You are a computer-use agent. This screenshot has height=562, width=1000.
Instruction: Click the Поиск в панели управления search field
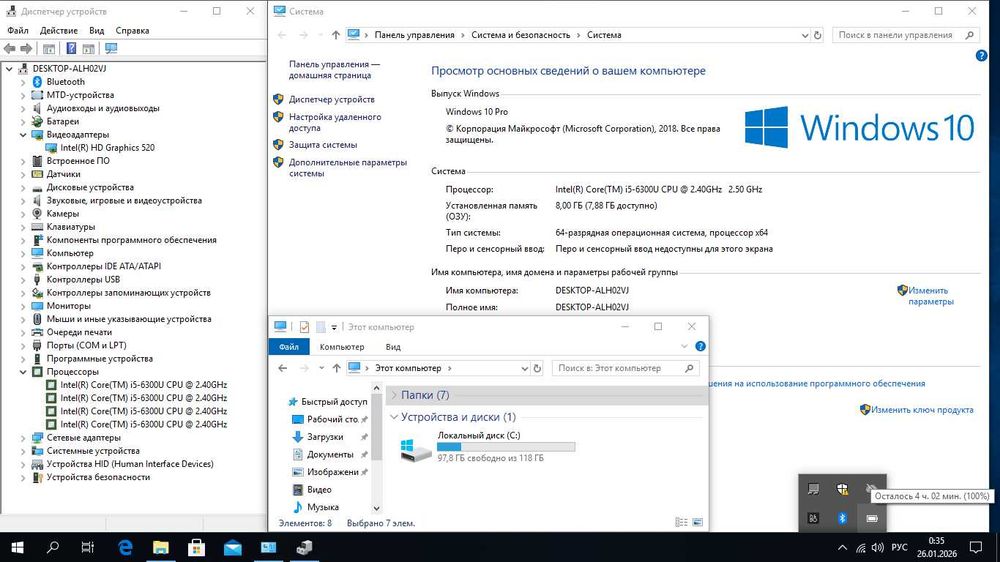[x=905, y=35]
